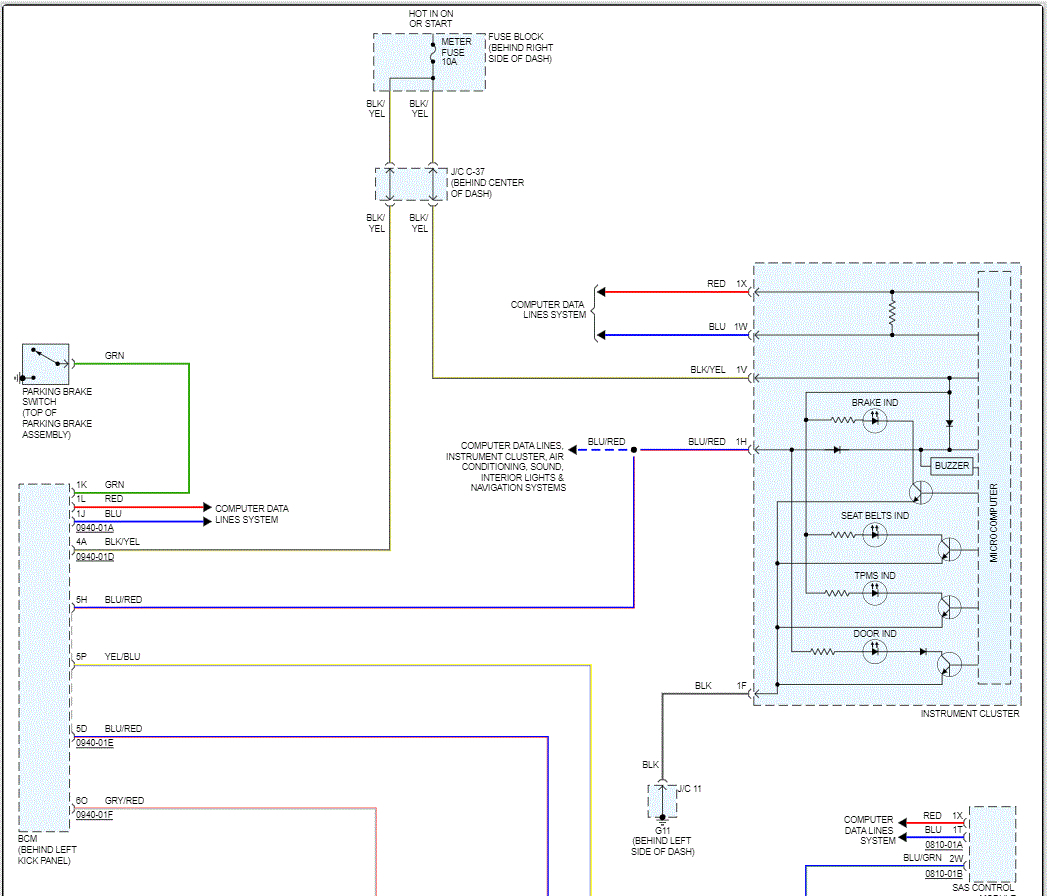Click the J/C 11 junction connector box
The height and width of the screenshot is (896, 1047).
(x=661, y=800)
